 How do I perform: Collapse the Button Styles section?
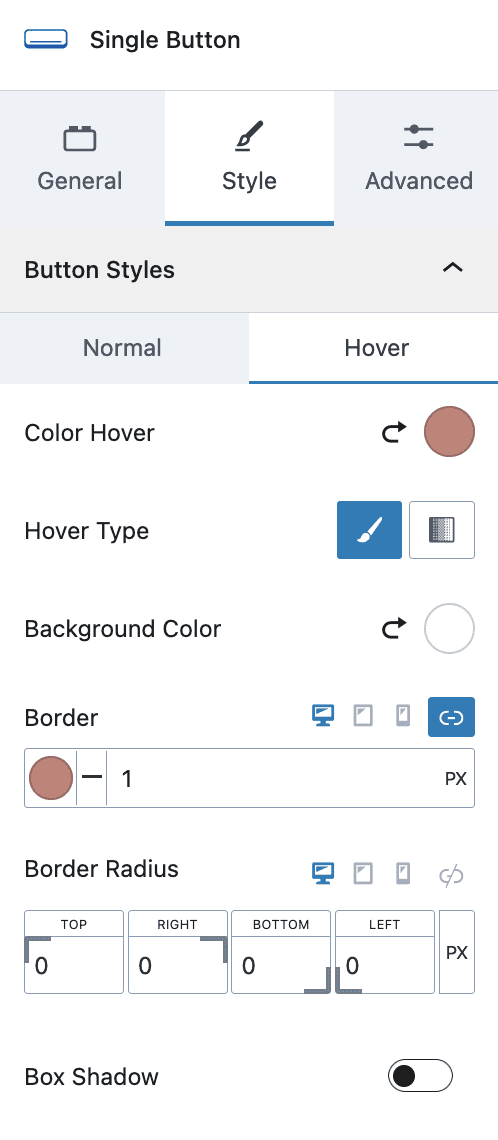[x=453, y=268]
